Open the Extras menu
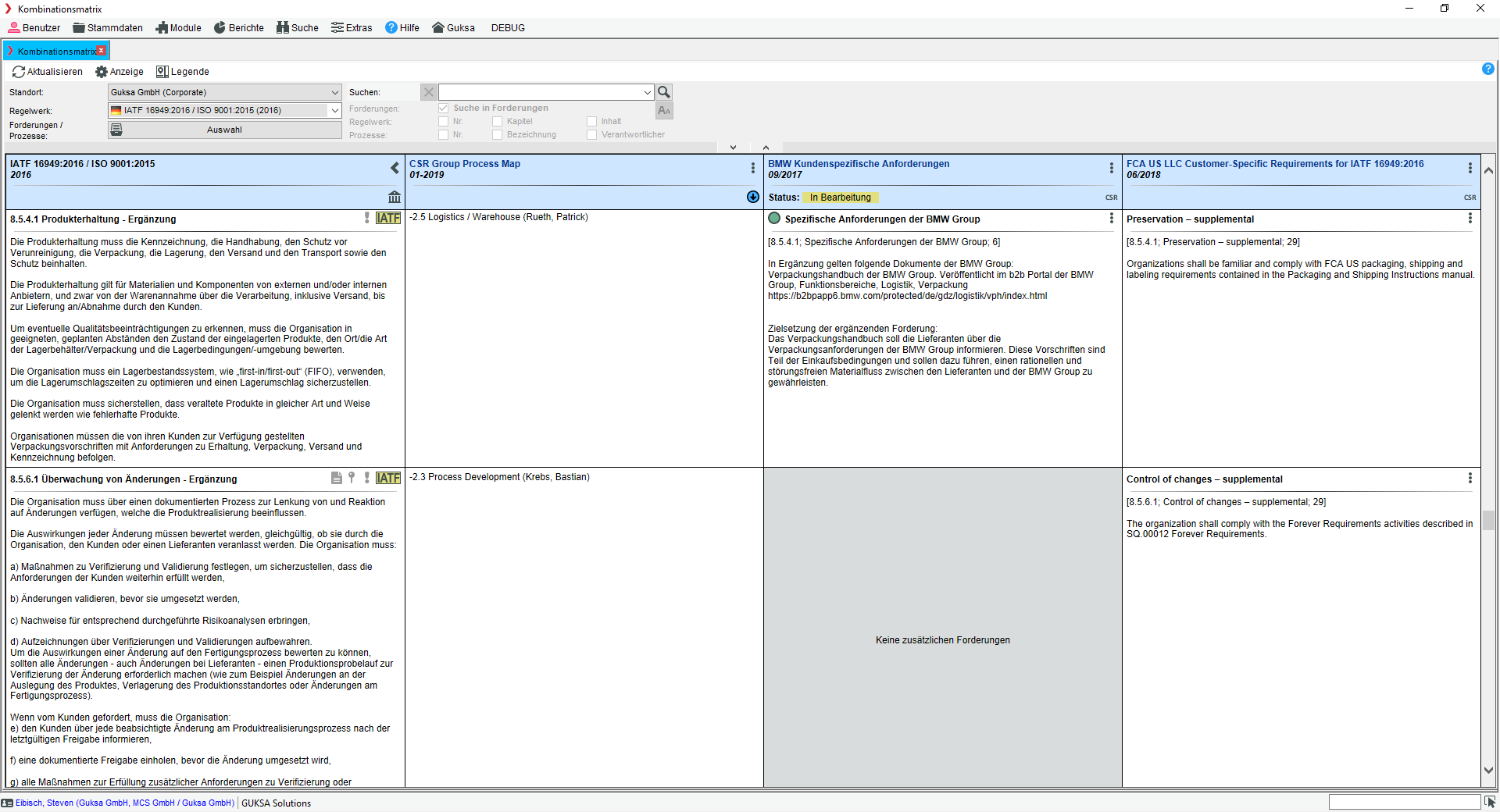Screen dimensions: 1500x812 coord(352,27)
